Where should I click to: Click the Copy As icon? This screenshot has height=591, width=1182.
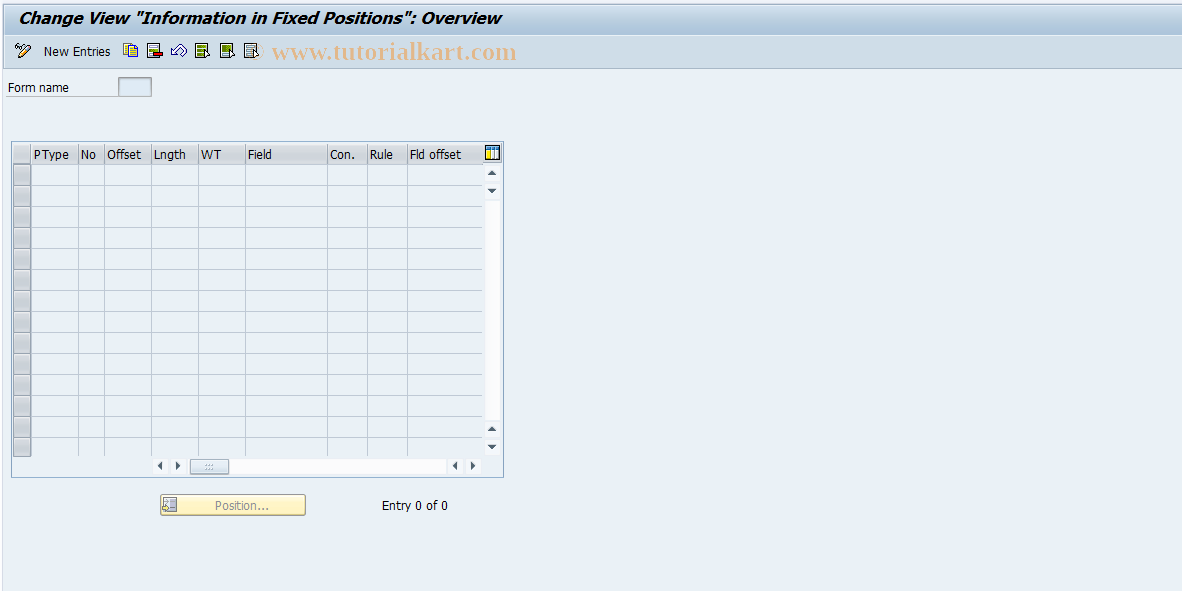click(131, 51)
